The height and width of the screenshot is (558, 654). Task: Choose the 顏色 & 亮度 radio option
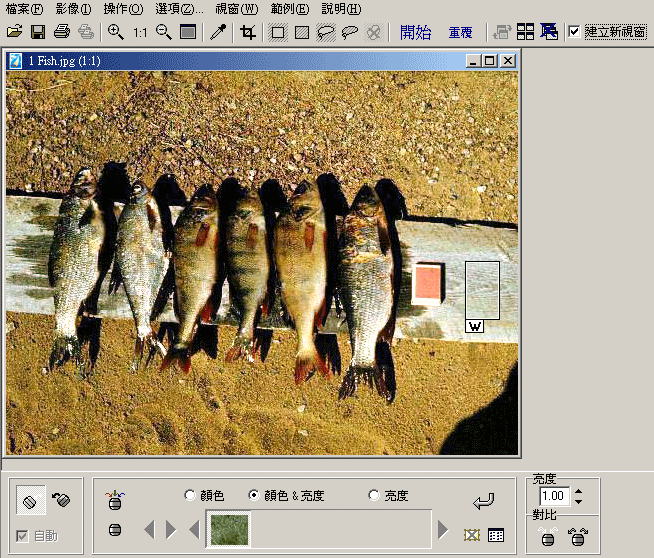click(x=254, y=495)
